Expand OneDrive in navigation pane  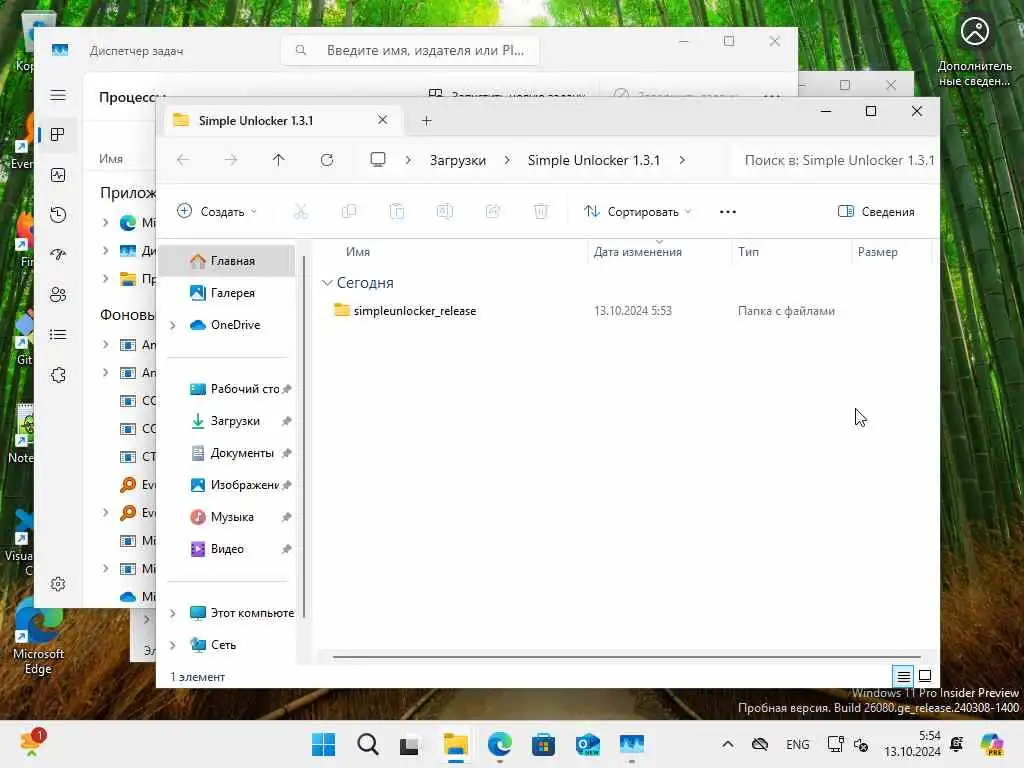click(172, 325)
